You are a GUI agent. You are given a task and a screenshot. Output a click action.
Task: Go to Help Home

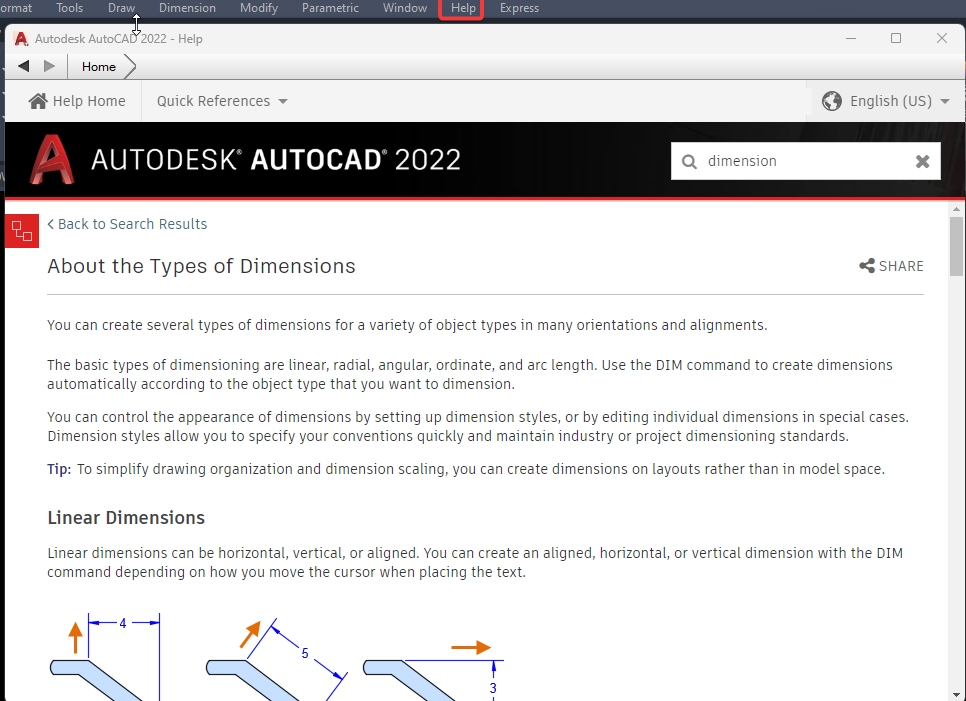click(x=77, y=101)
